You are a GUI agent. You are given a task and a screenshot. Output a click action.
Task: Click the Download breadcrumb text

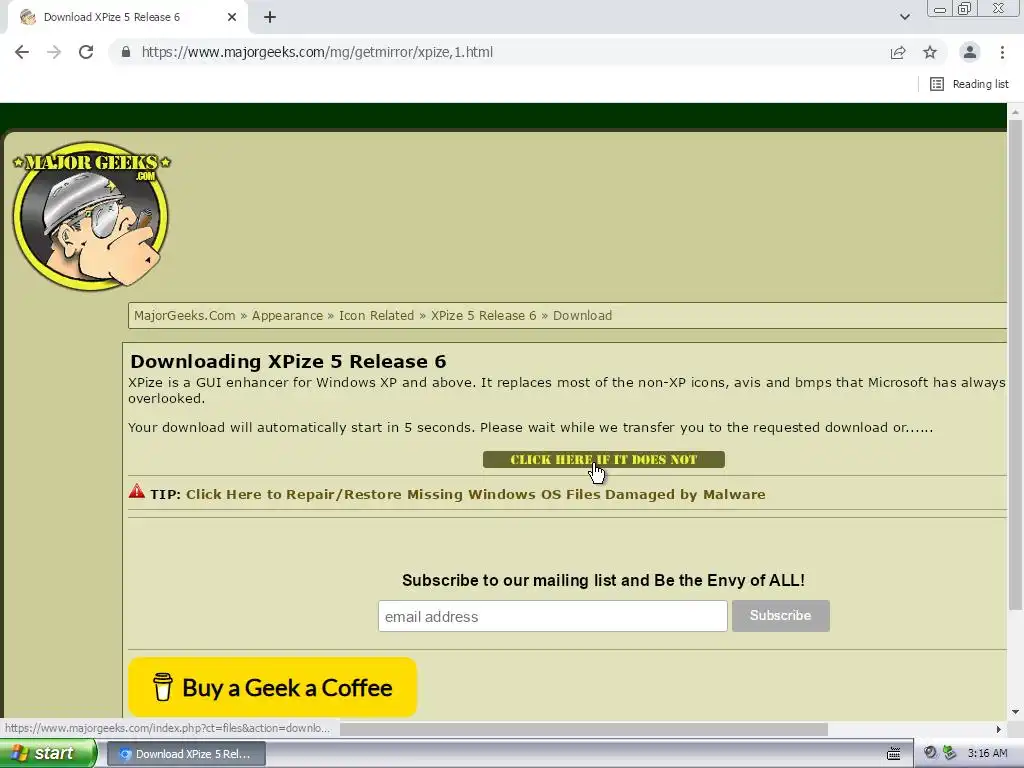click(x=583, y=315)
